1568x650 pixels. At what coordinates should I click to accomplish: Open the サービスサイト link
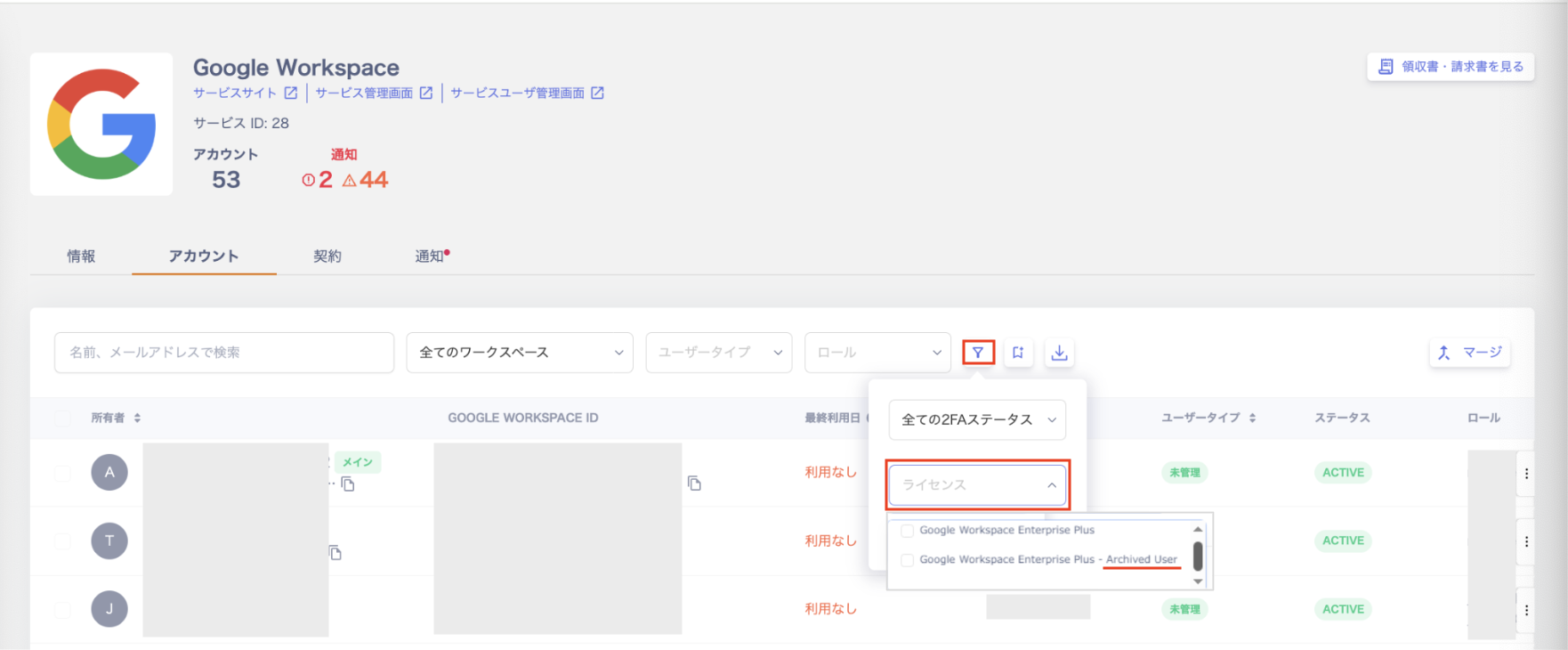click(235, 93)
